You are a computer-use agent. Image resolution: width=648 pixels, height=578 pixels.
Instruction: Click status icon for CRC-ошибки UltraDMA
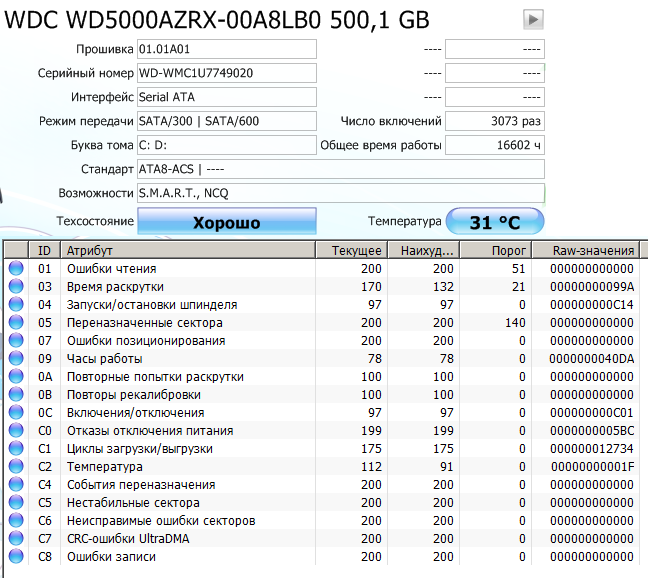16,538
